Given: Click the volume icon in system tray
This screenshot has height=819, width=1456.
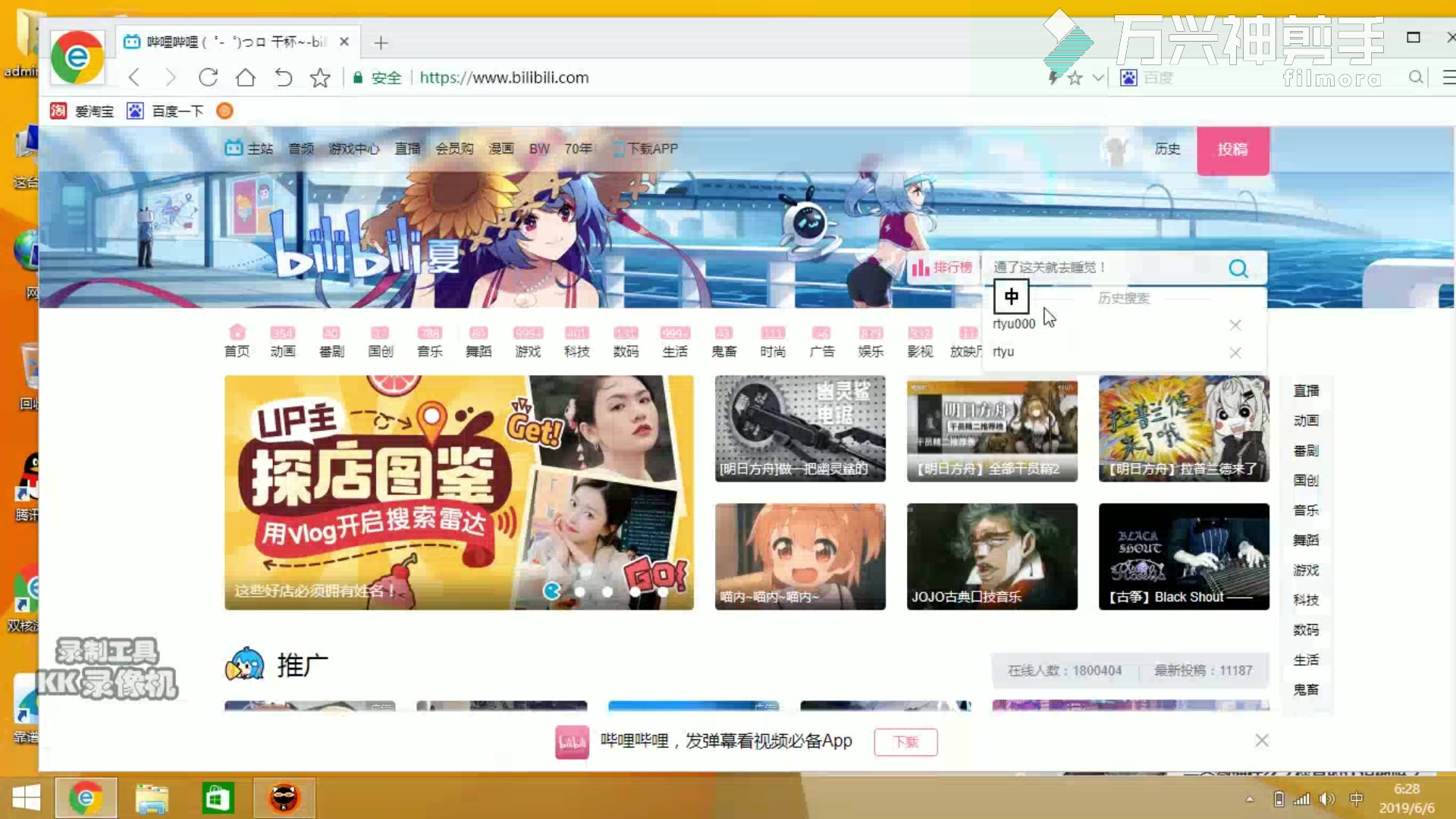Looking at the screenshot, I should tap(1326, 799).
